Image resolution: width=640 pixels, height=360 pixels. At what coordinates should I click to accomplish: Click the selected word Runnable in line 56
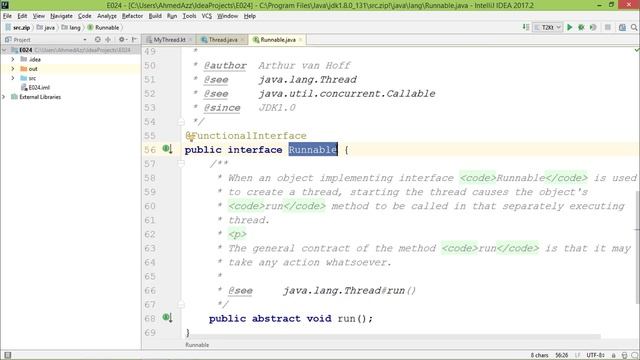[313, 149]
